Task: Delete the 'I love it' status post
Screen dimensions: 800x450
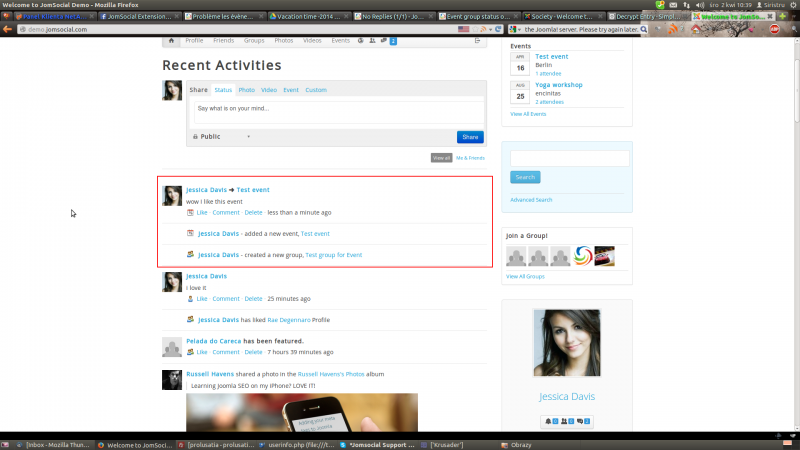Action: [x=253, y=298]
